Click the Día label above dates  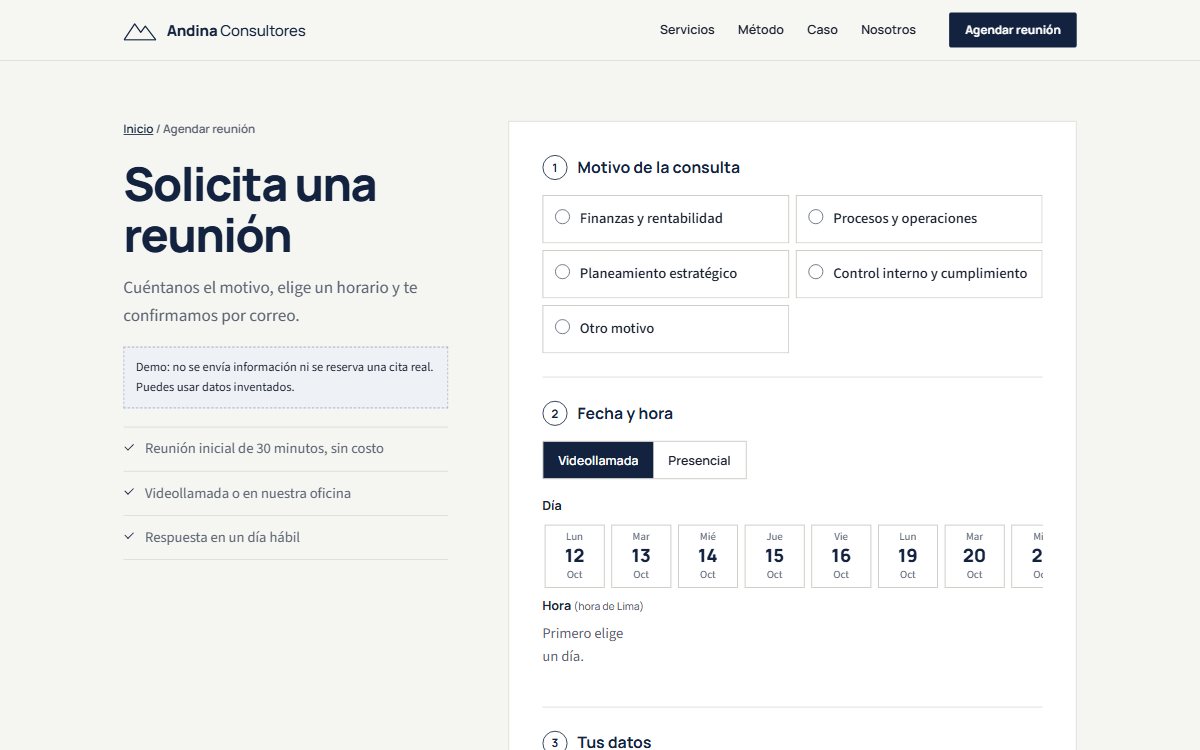(x=552, y=506)
